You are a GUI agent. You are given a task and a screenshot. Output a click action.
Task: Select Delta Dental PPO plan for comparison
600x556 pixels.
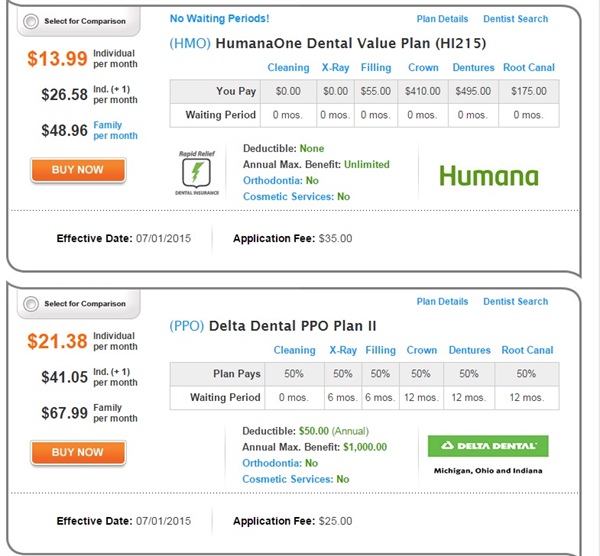point(31,304)
